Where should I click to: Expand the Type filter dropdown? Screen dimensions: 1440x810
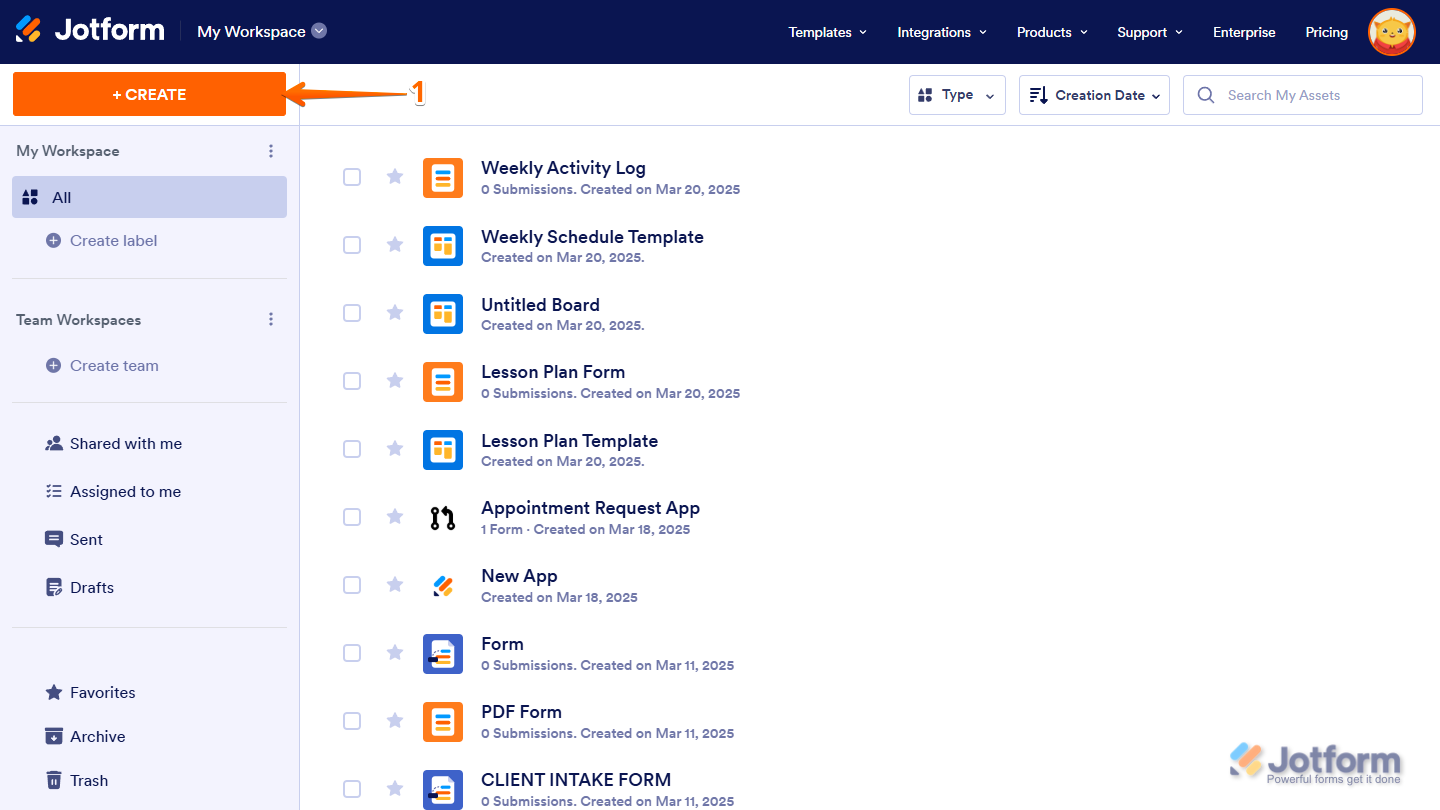[x=957, y=95]
